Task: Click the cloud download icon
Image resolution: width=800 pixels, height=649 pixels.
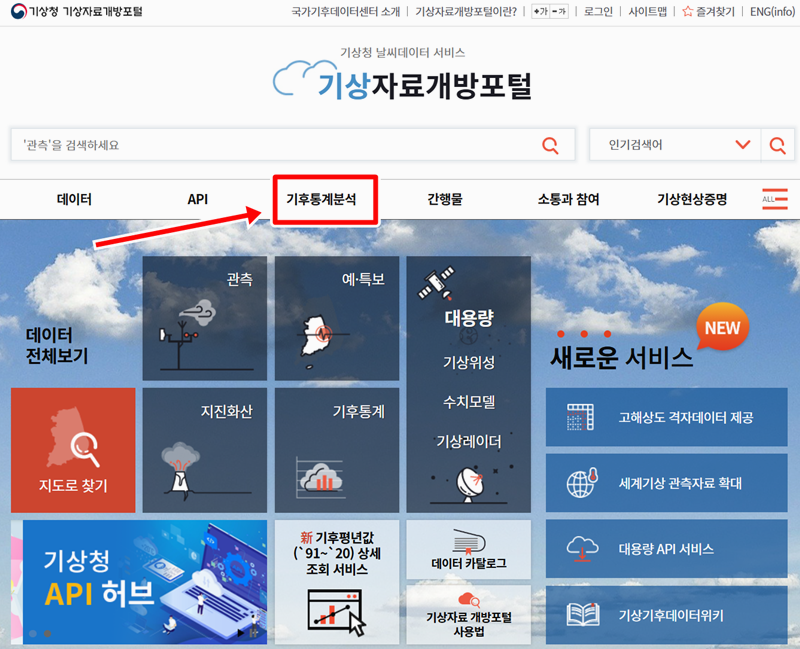Action: click(x=582, y=548)
